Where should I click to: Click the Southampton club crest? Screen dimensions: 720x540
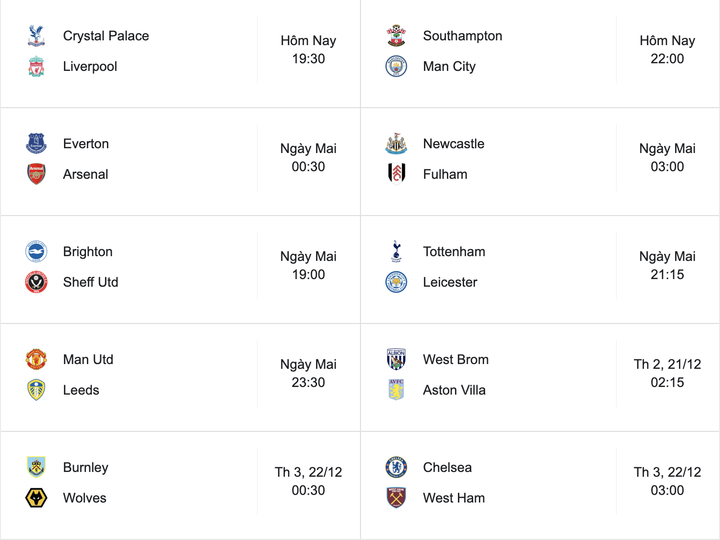(x=397, y=37)
